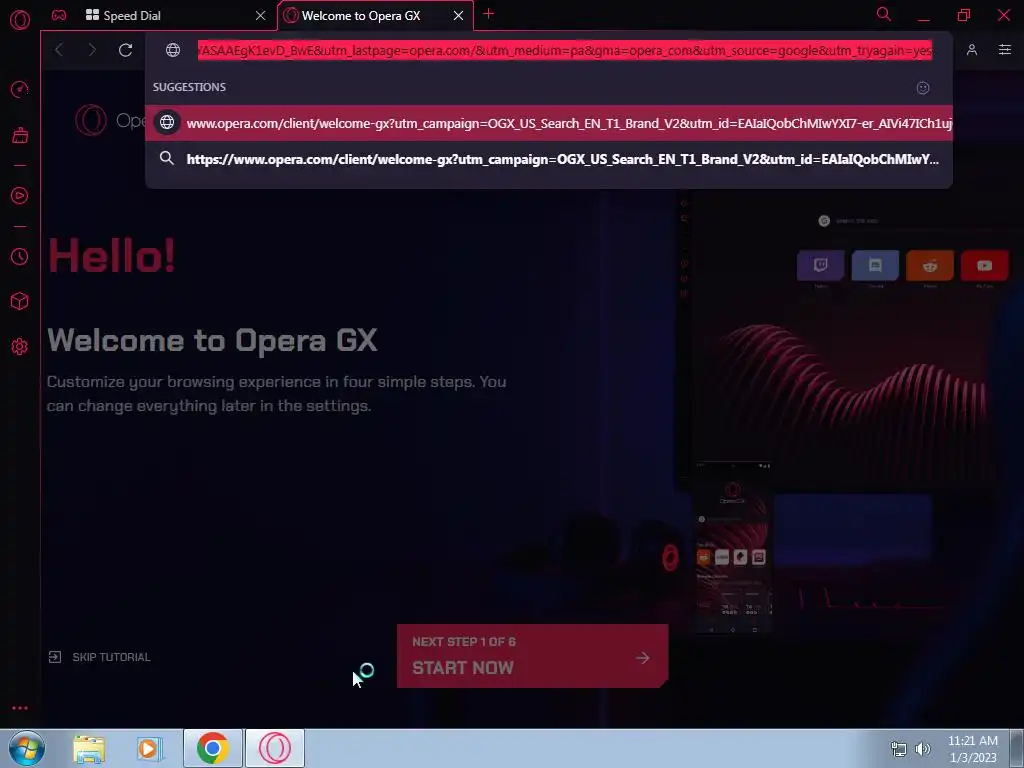Open the Opera menu logo button
Viewport: 1024px width, 768px height.
(x=20, y=20)
